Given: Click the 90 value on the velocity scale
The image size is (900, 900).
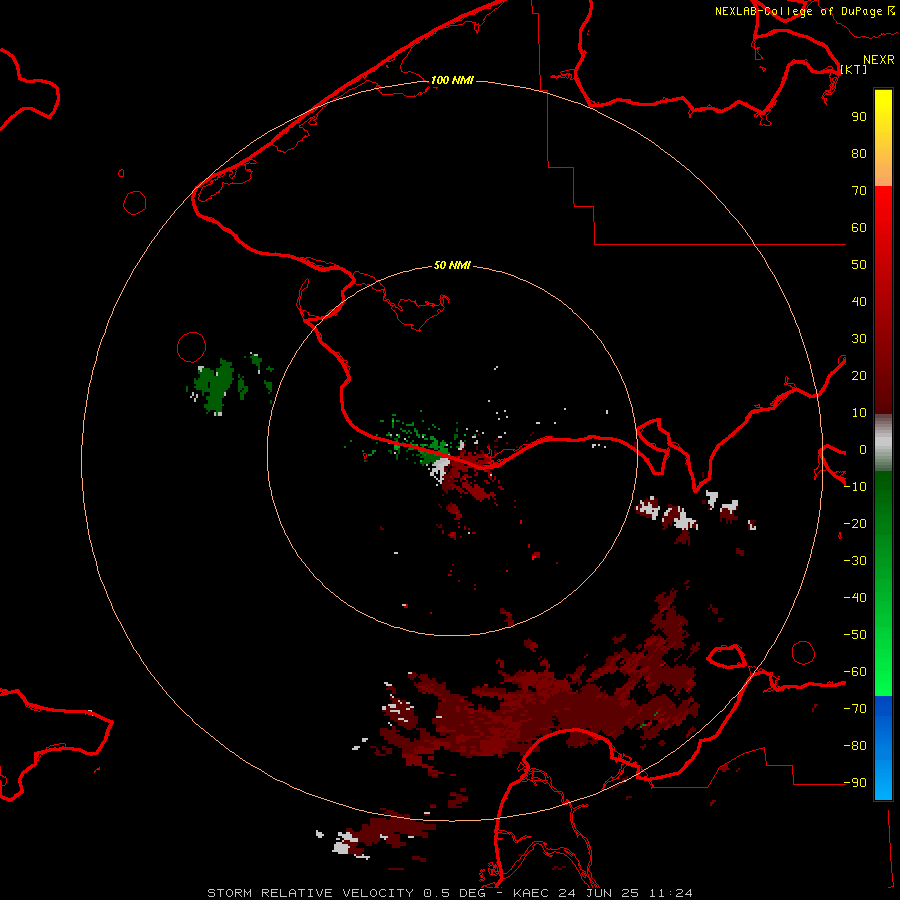Looking at the screenshot, I should (x=859, y=117).
